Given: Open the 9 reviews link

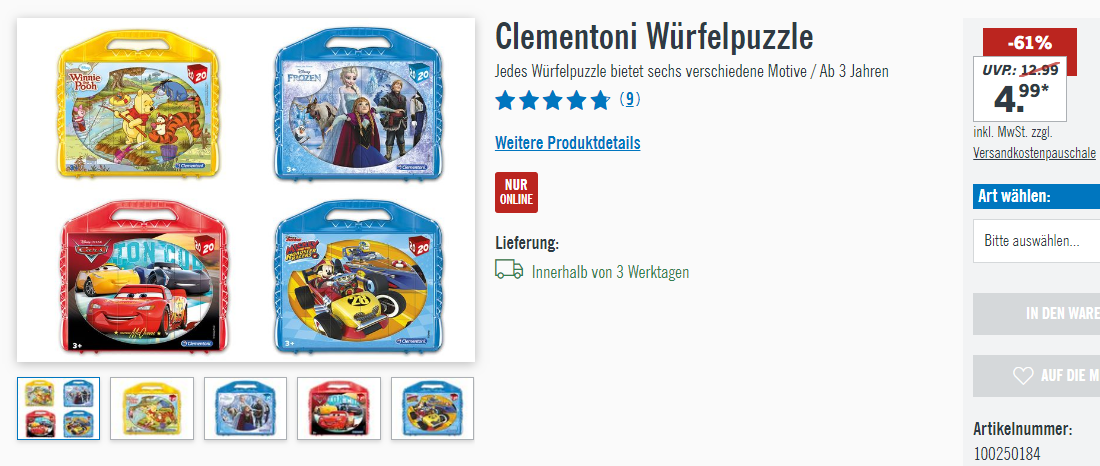Looking at the screenshot, I should [630, 100].
